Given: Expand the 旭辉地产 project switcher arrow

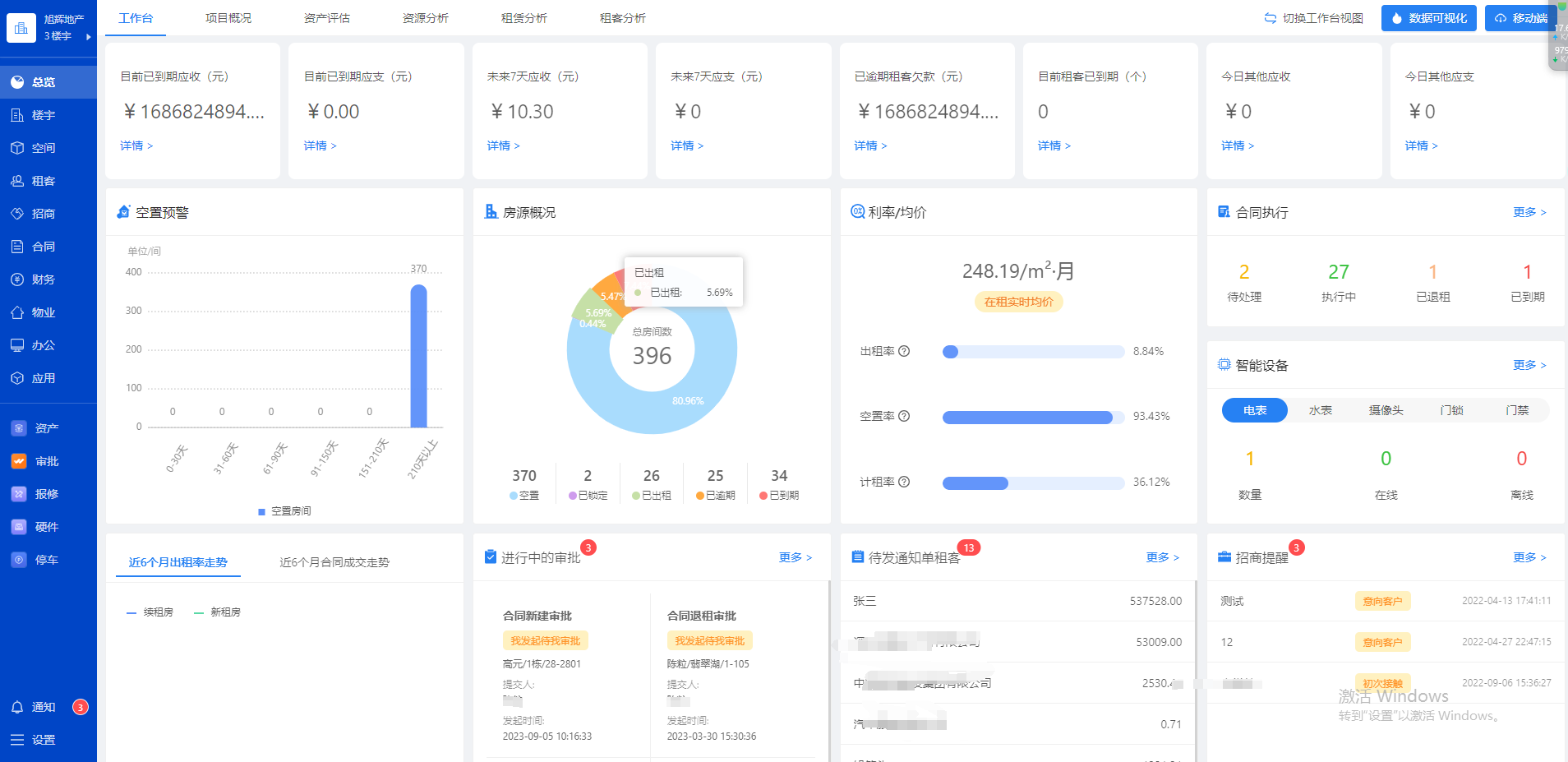Looking at the screenshot, I should pyautogui.click(x=88, y=36).
